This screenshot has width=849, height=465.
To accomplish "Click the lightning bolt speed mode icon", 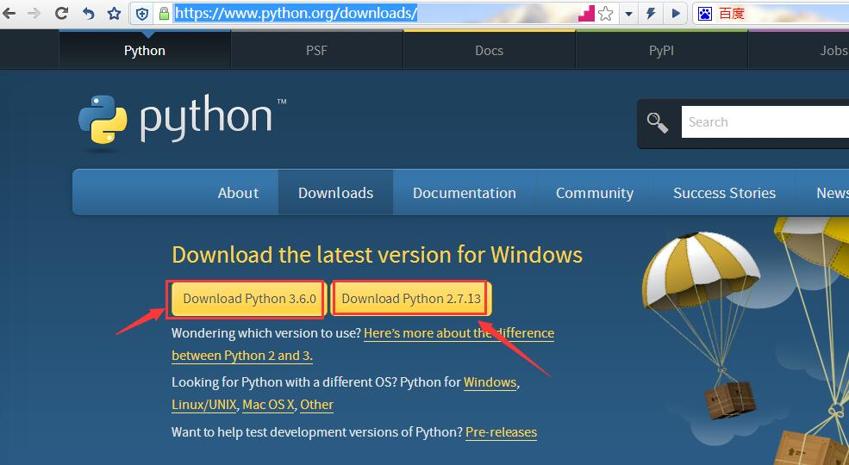I will point(651,14).
